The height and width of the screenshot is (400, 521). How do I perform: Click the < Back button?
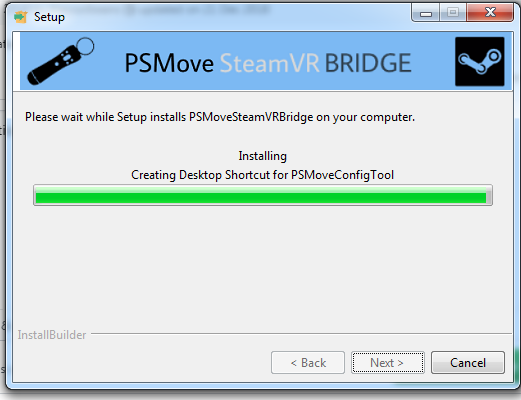308,362
